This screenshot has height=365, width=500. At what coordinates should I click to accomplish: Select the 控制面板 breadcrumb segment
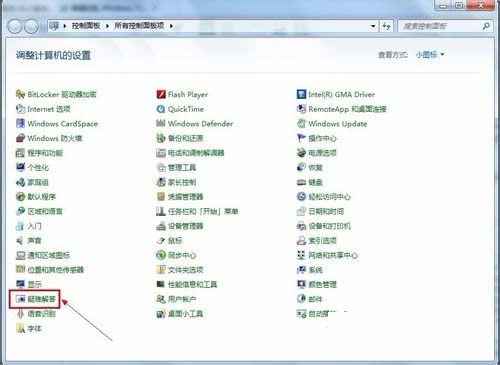(x=86, y=26)
